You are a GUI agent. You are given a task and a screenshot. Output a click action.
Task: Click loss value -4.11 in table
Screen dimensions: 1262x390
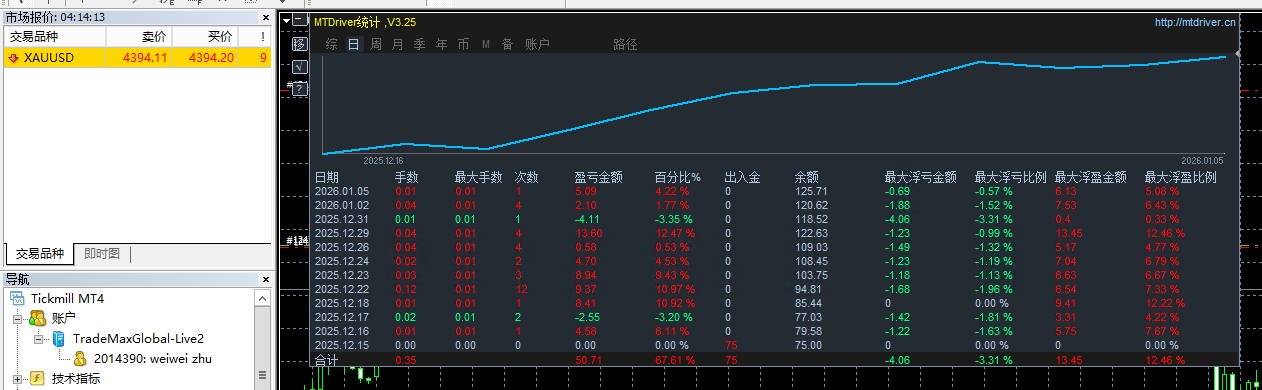(x=587, y=219)
